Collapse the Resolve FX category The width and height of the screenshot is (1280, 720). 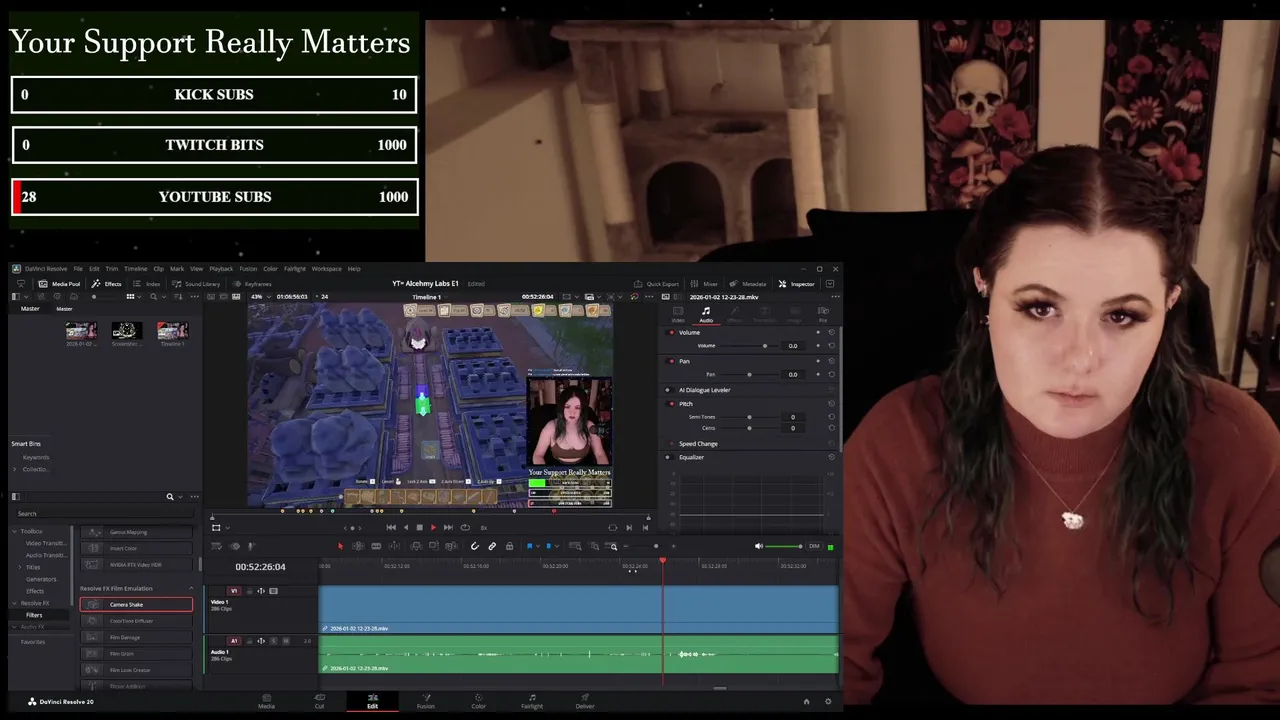coord(14,603)
